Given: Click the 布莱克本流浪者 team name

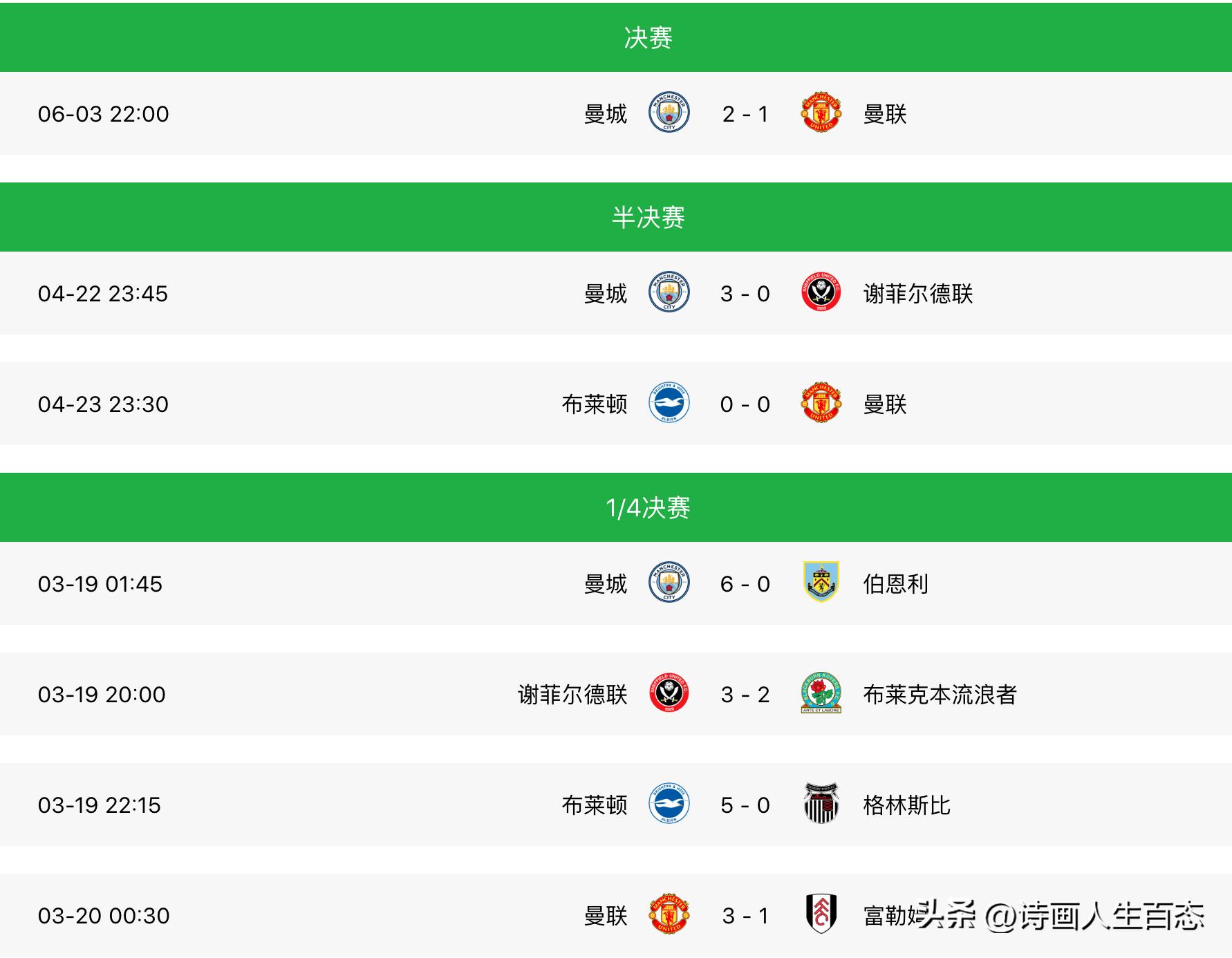Looking at the screenshot, I should (940, 695).
